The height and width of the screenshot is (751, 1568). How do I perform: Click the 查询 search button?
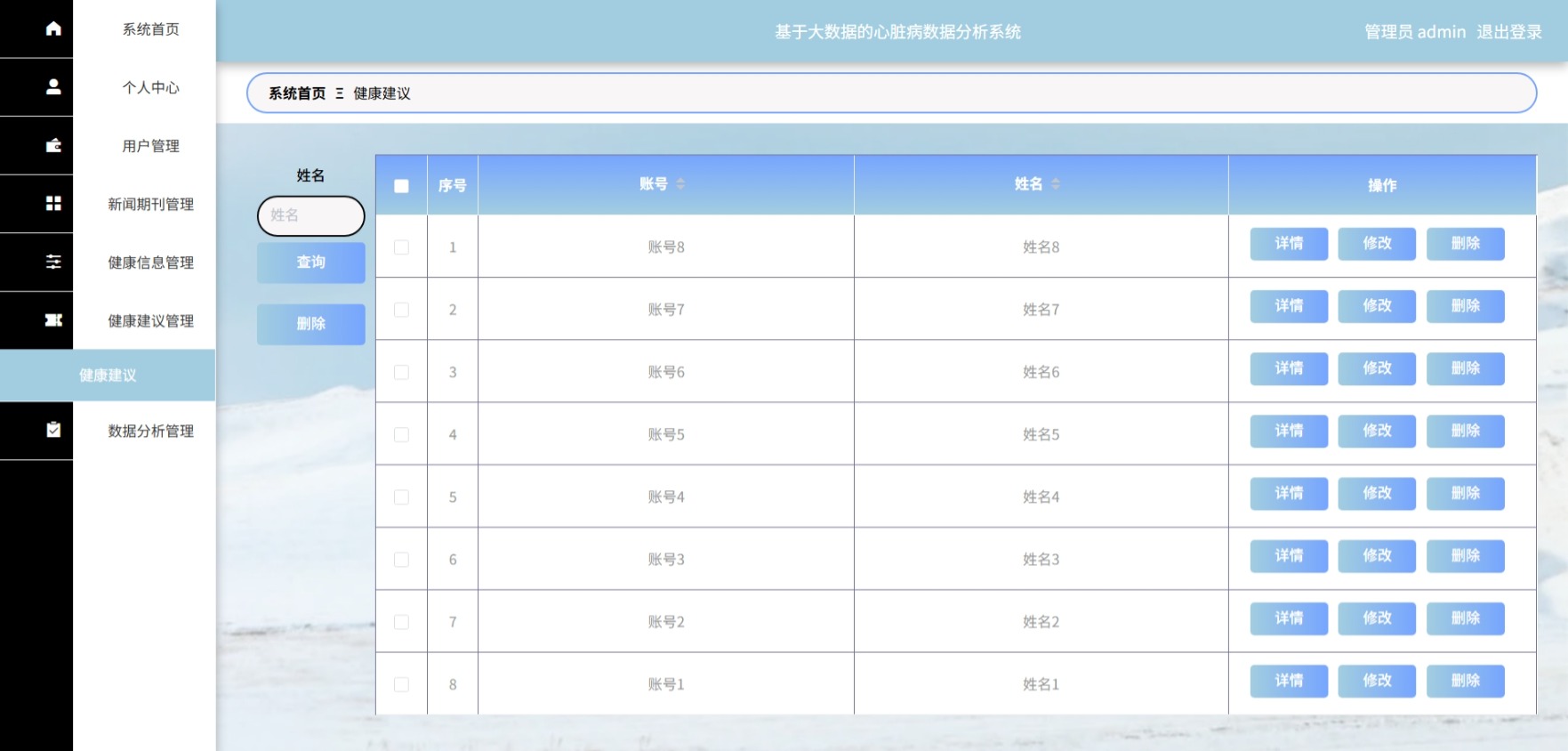(311, 262)
